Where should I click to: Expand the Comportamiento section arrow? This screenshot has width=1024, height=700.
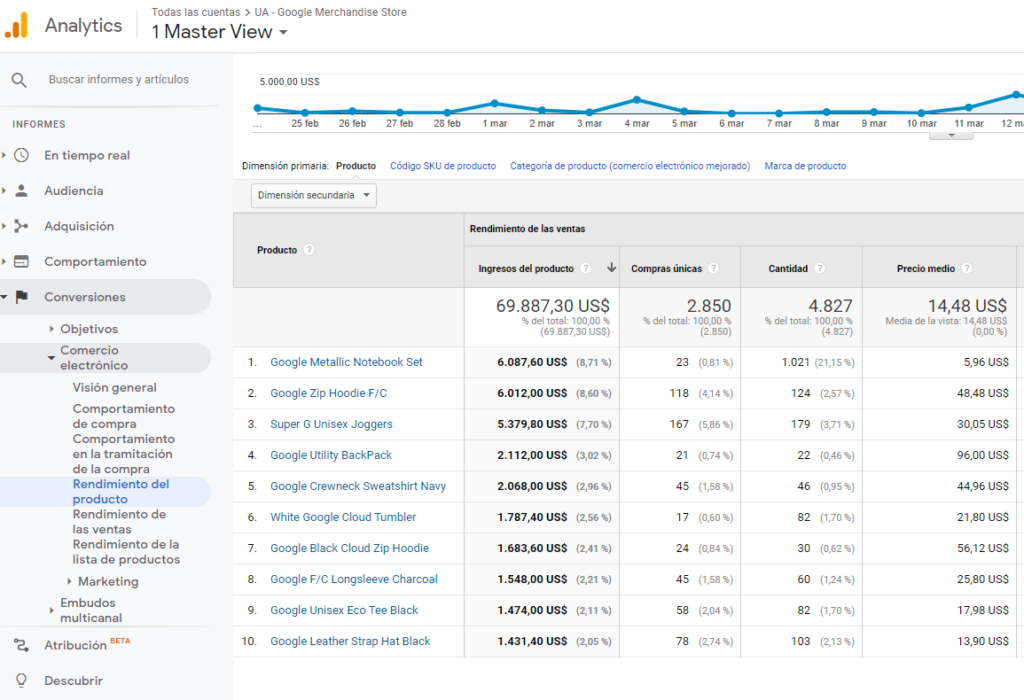[4, 261]
